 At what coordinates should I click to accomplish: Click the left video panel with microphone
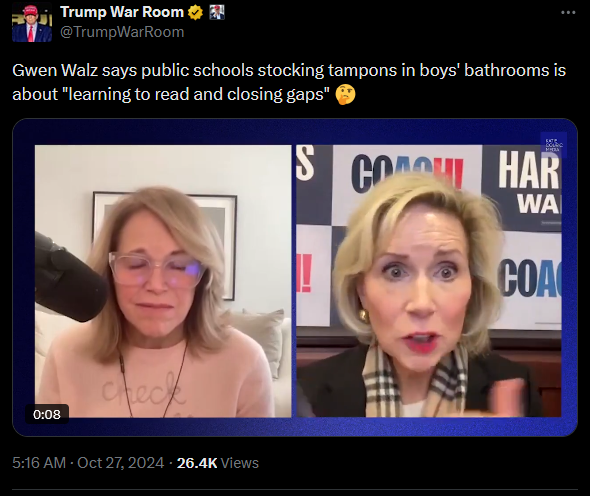(163, 281)
